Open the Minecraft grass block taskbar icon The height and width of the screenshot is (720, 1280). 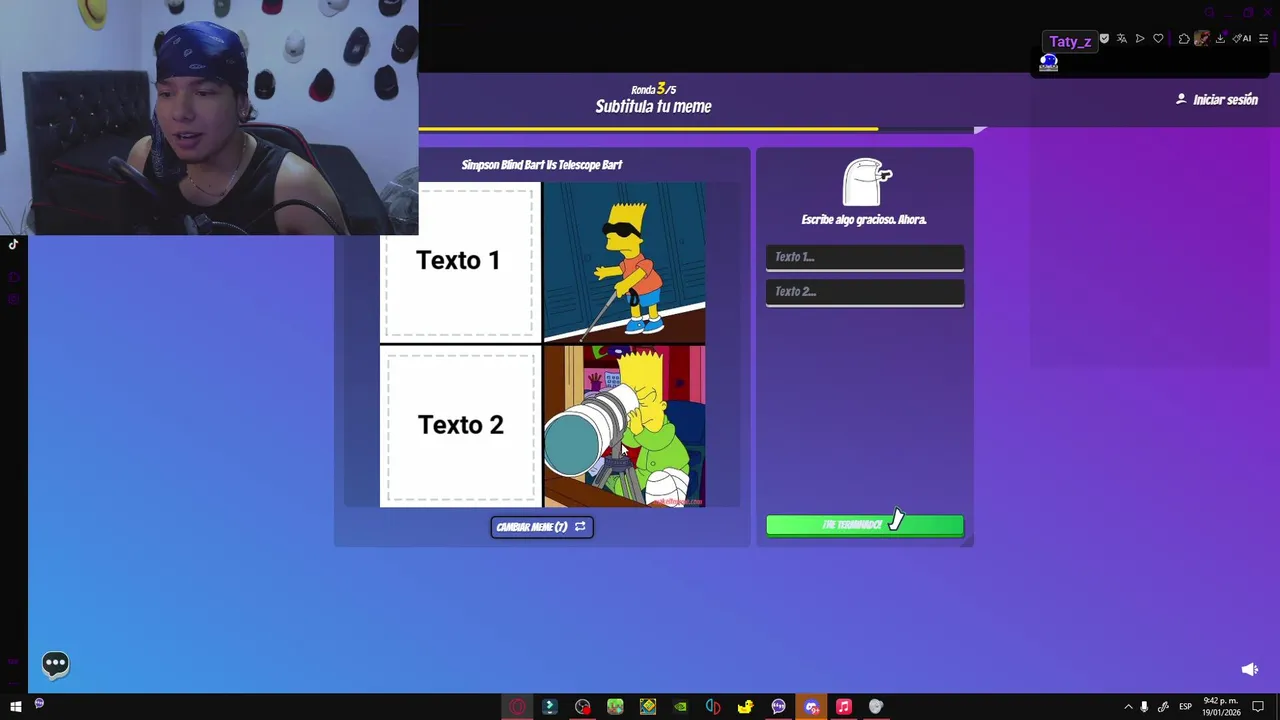615,707
